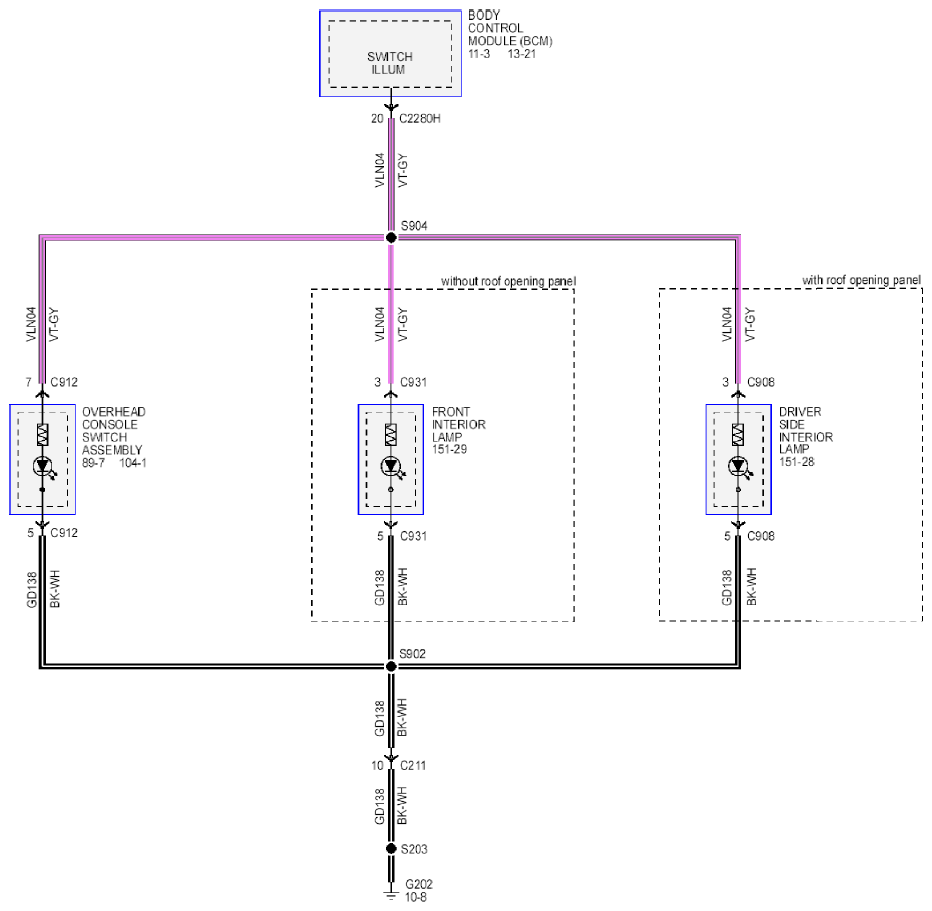Click the C908 label at pin 3
932x911 pixels.
pyautogui.click(x=761, y=382)
